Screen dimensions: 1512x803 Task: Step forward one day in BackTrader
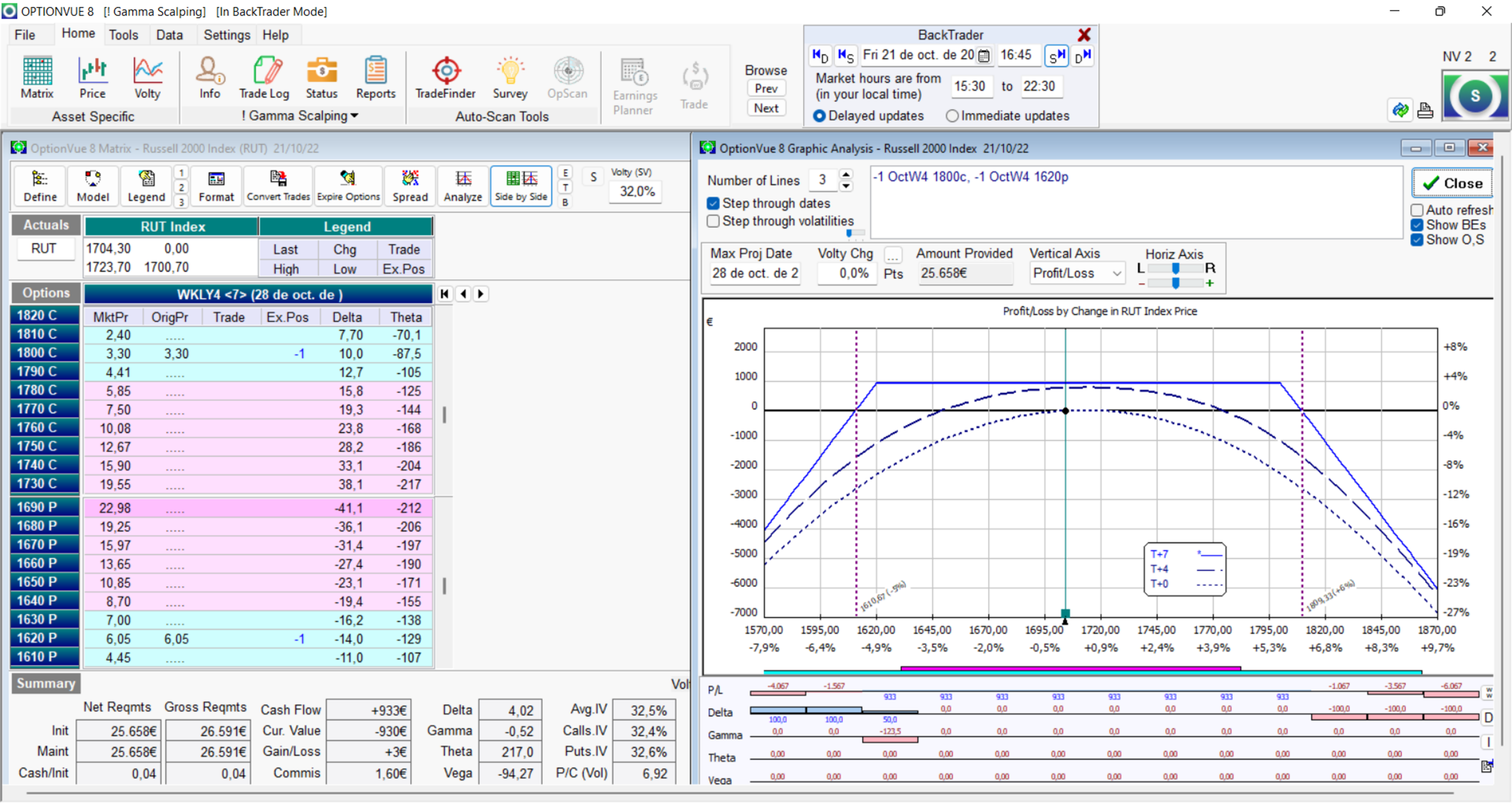click(1083, 55)
